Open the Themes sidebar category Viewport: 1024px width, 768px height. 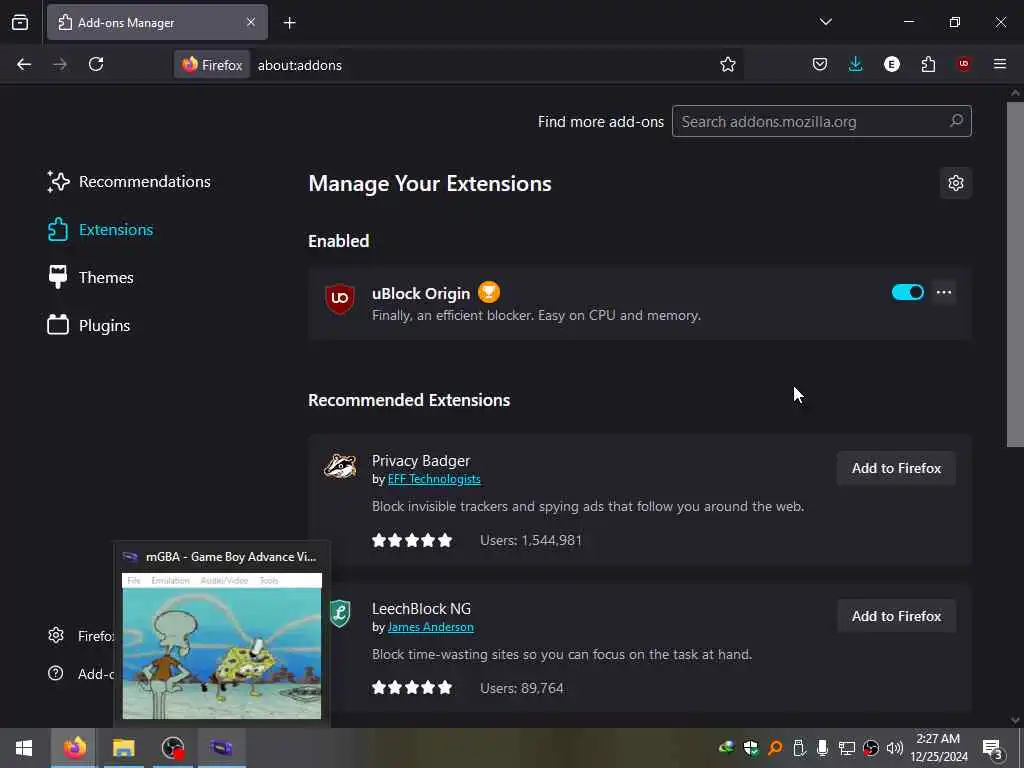point(90,278)
